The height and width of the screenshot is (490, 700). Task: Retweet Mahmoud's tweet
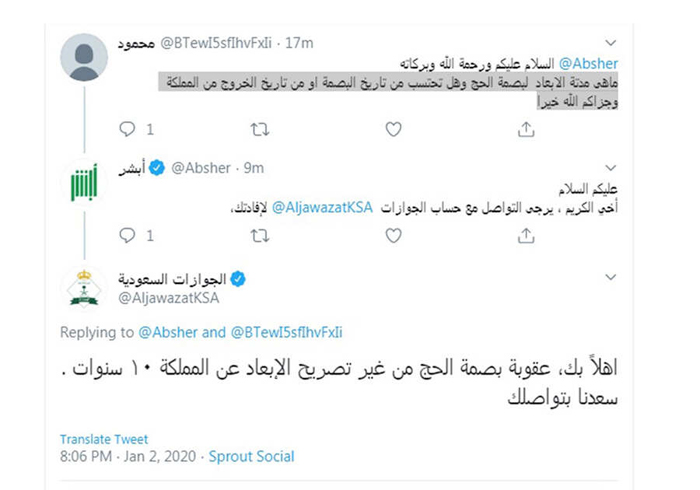[x=260, y=130]
